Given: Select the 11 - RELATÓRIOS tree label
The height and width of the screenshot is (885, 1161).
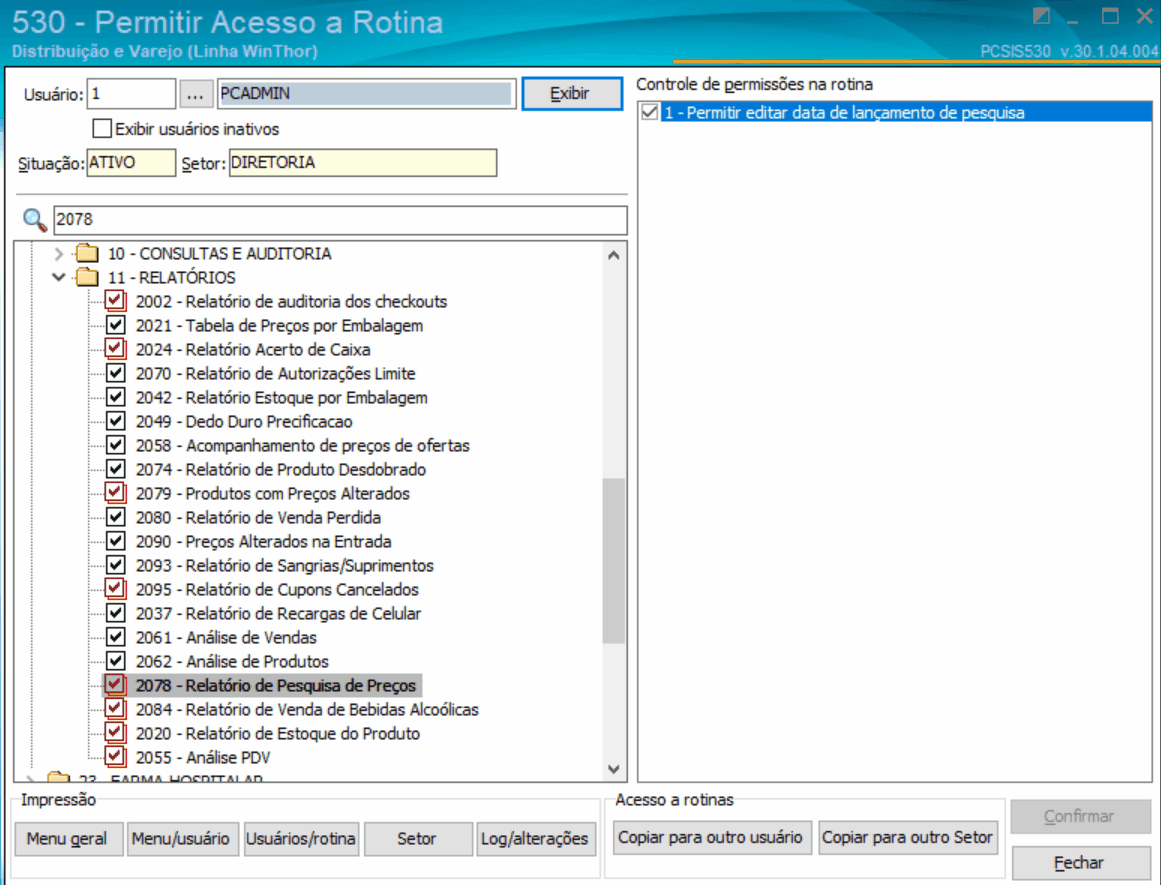Looking at the screenshot, I should click(172, 278).
